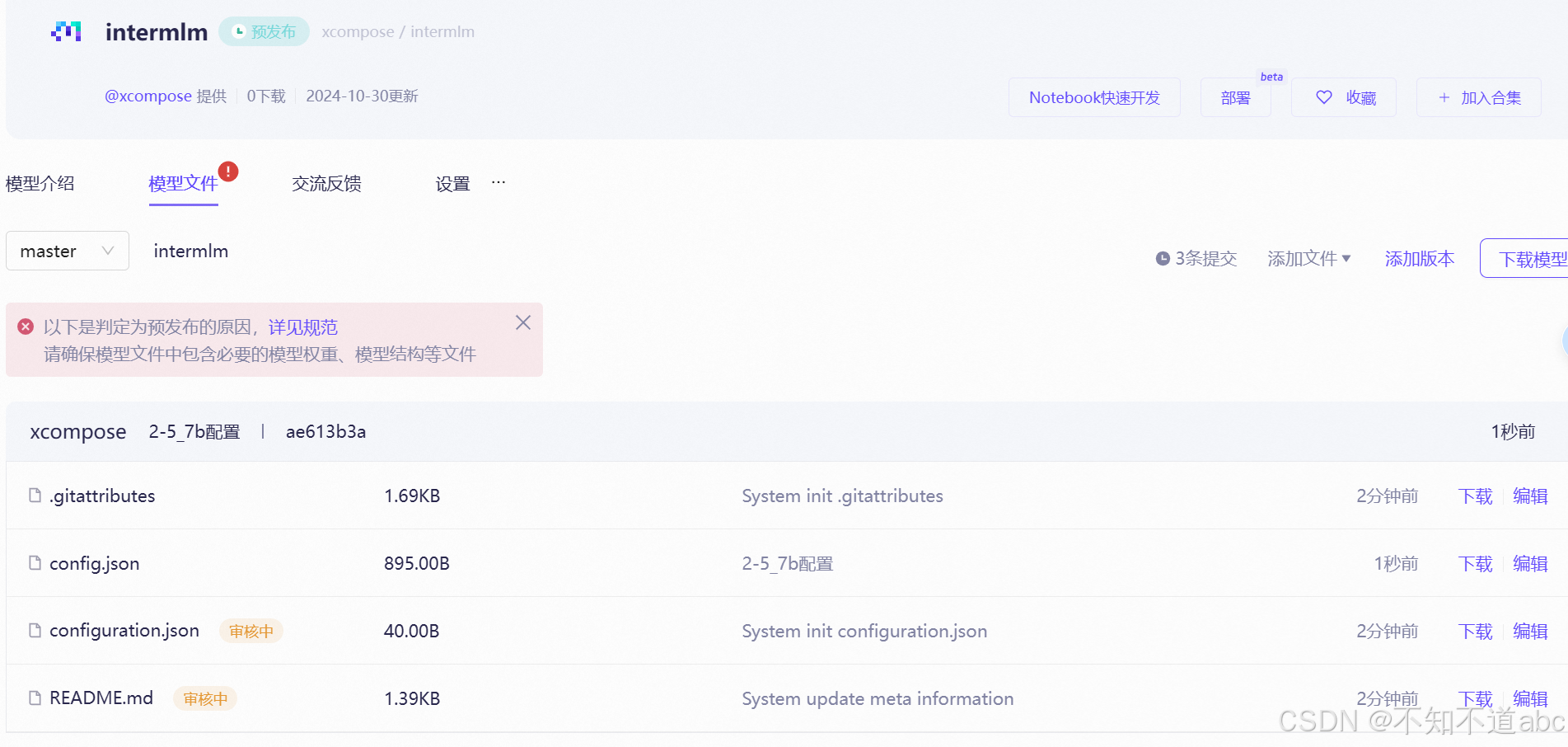Click commit hash ae613b3a
Screen dimensions: 1568x747
[325, 431]
